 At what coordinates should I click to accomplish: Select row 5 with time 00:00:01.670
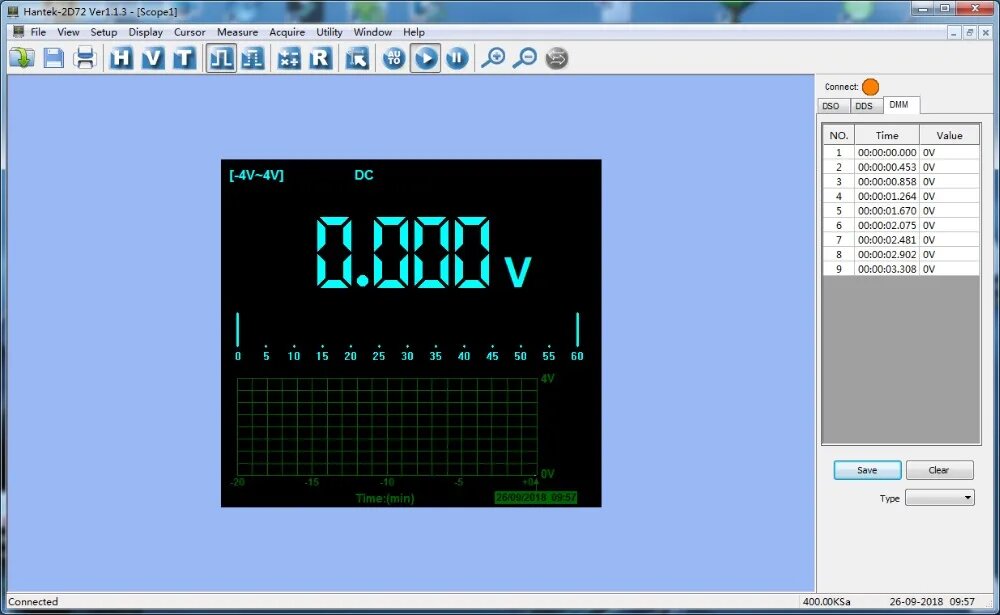pyautogui.click(x=901, y=211)
